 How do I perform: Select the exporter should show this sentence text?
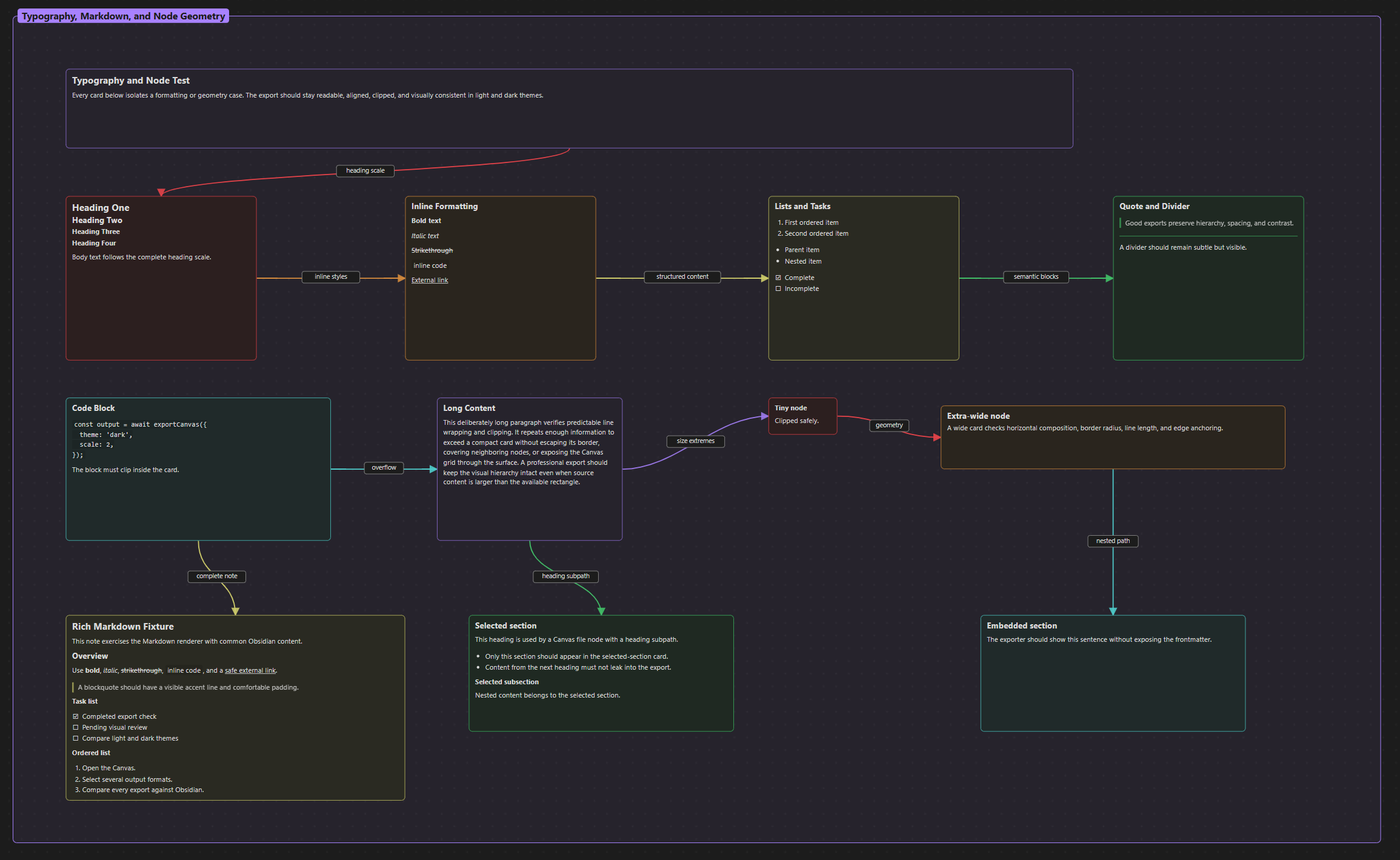[x=1099, y=640]
